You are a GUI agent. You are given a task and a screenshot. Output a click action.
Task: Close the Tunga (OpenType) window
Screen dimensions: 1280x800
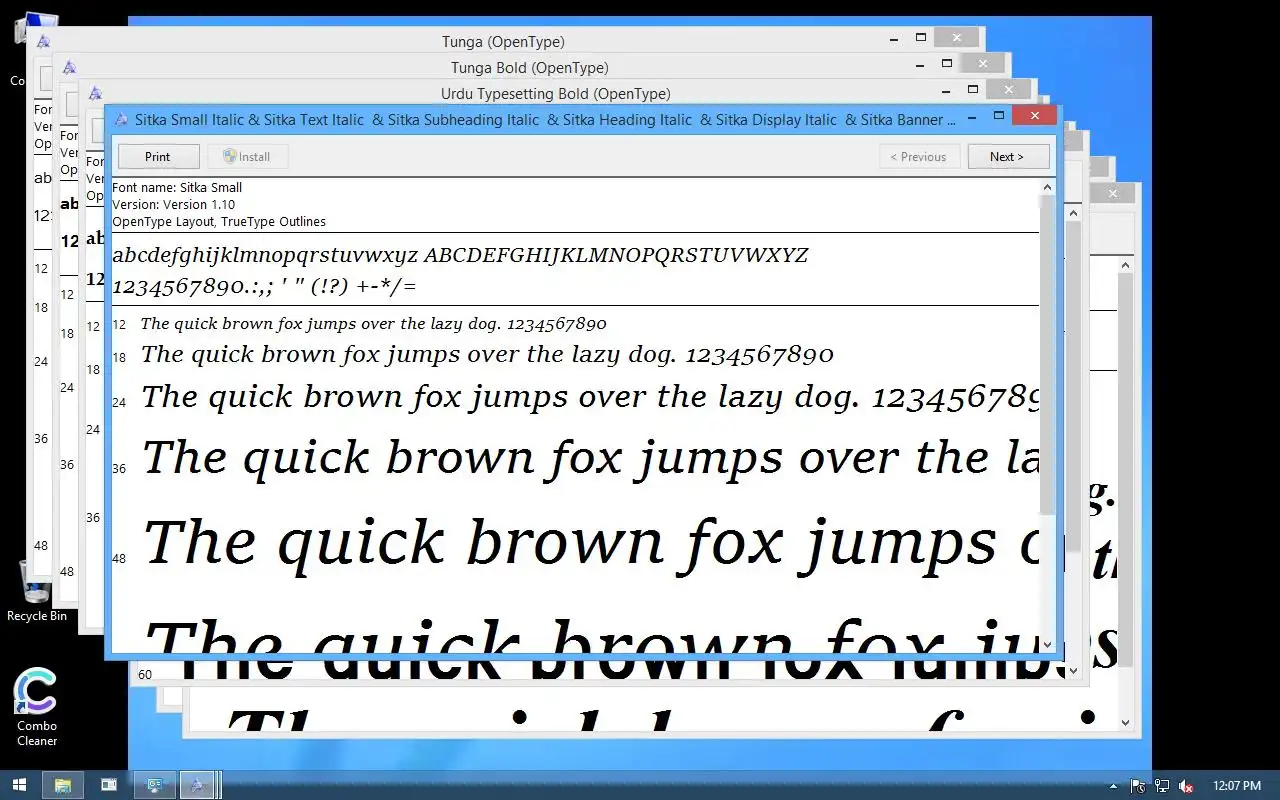[x=957, y=38]
